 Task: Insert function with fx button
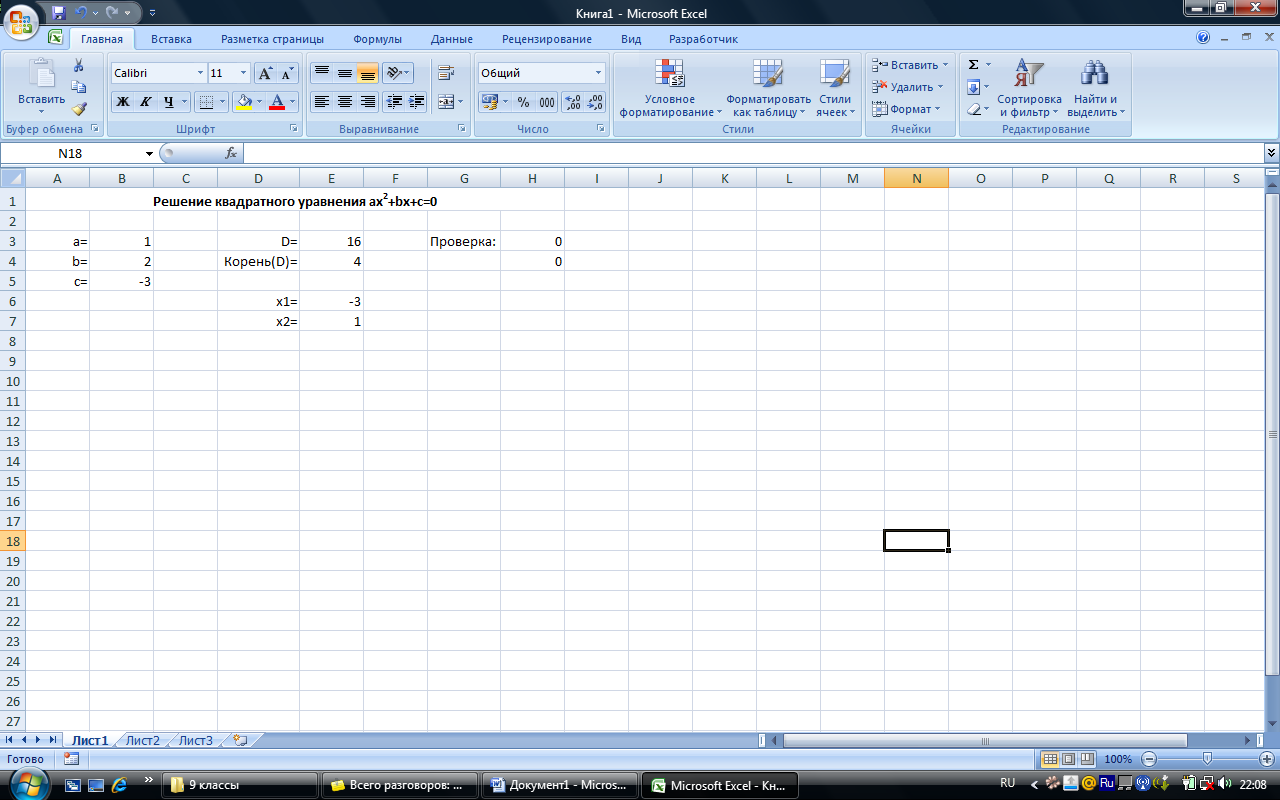230,153
